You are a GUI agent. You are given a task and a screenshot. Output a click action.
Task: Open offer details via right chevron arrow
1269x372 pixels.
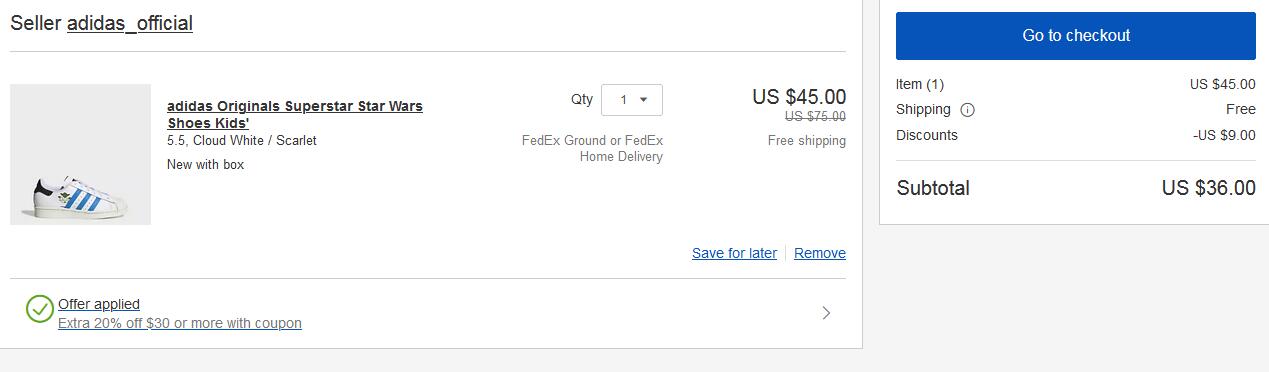[826, 313]
